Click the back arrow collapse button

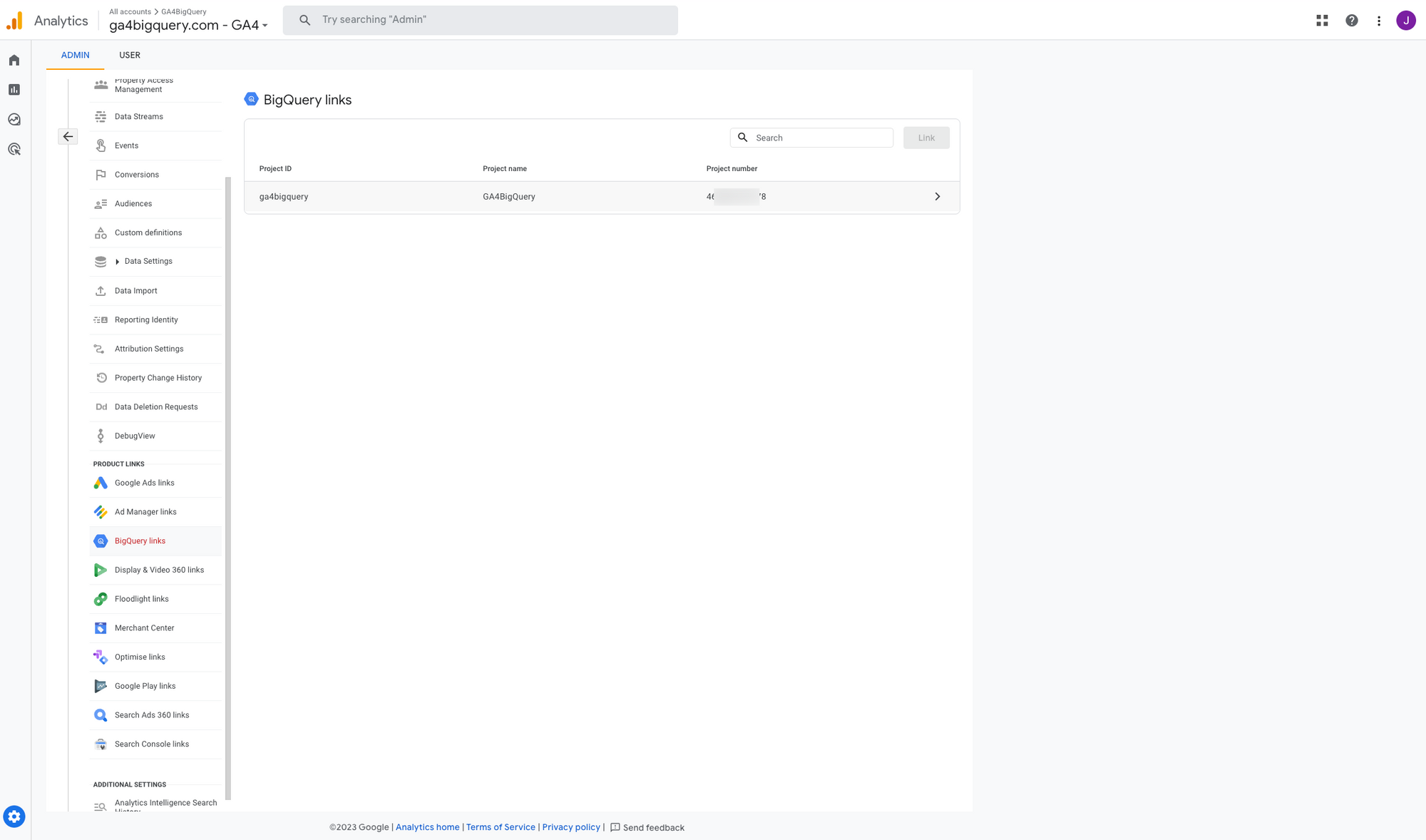68,136
